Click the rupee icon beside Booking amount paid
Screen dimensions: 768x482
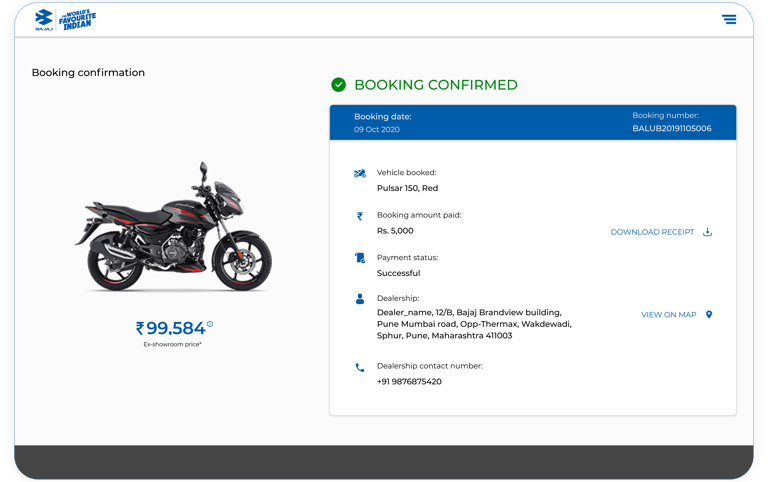(360, 216)
